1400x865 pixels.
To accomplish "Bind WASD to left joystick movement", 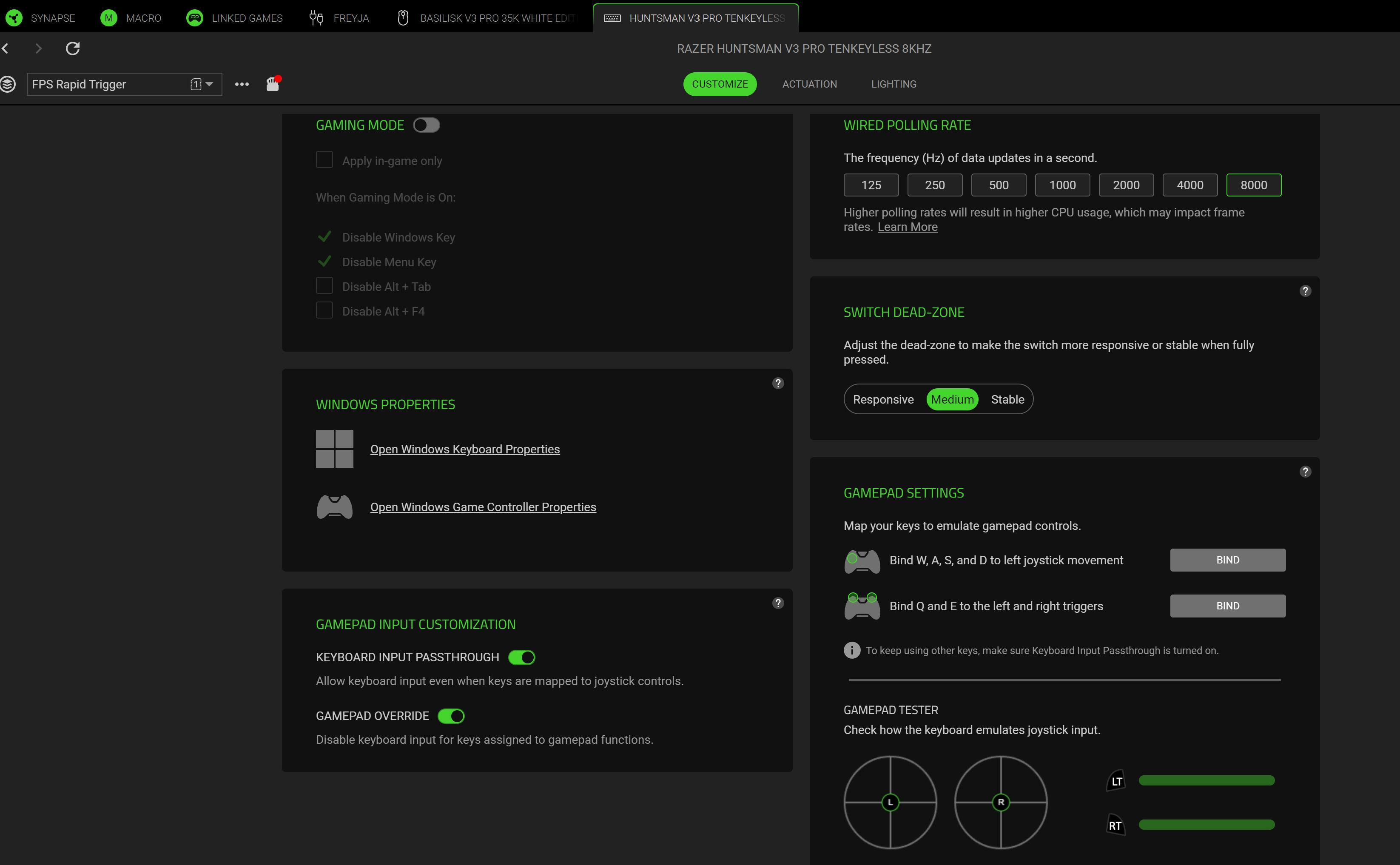I will pos(1227,560).
